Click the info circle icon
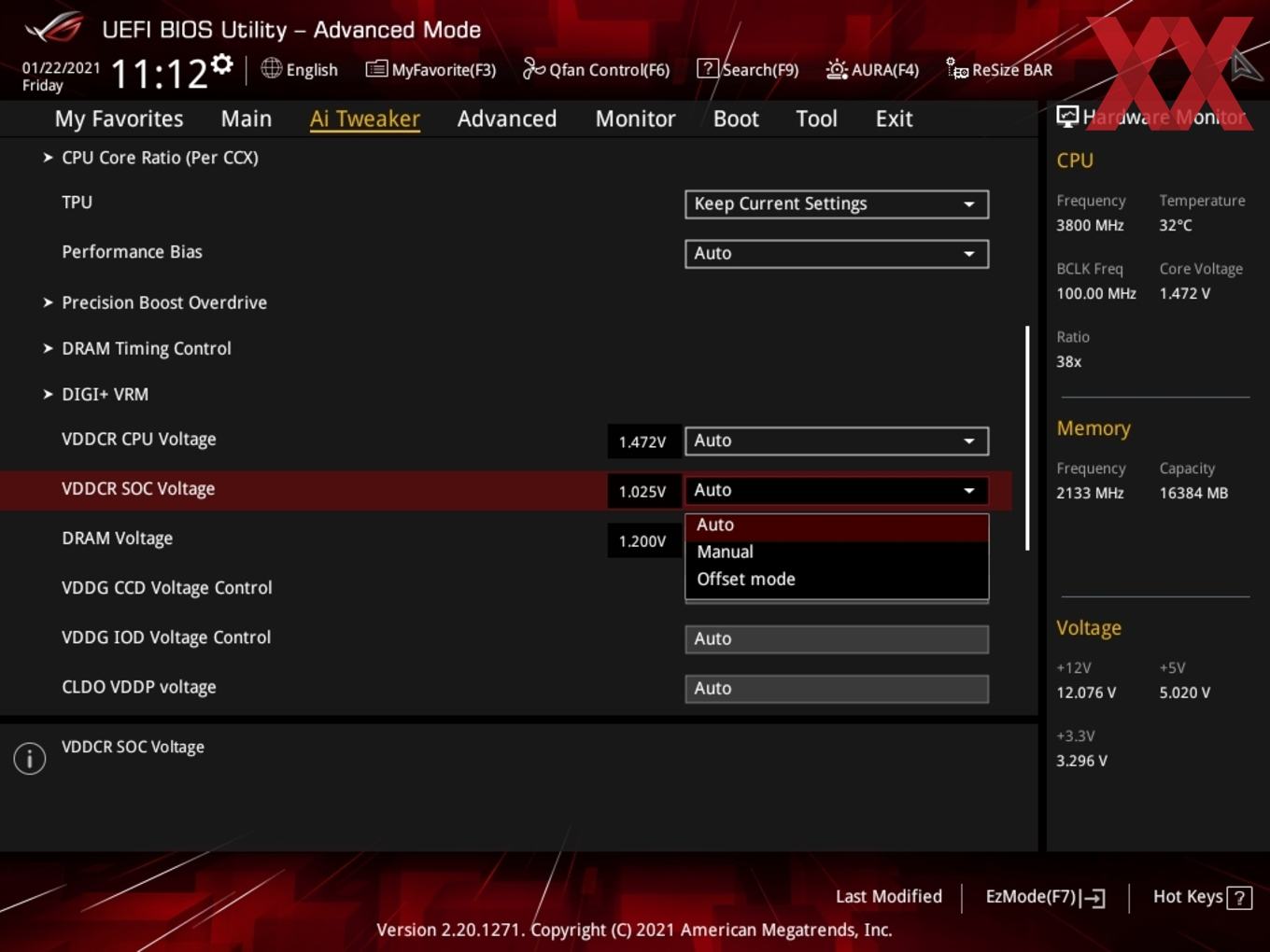 (30, 758)
